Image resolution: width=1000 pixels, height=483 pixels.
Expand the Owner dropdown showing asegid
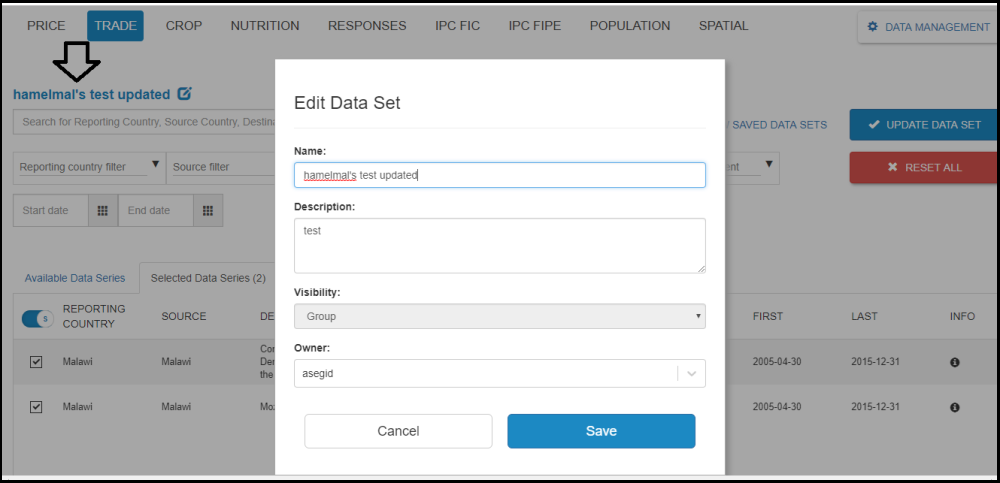tap(691, 373)
